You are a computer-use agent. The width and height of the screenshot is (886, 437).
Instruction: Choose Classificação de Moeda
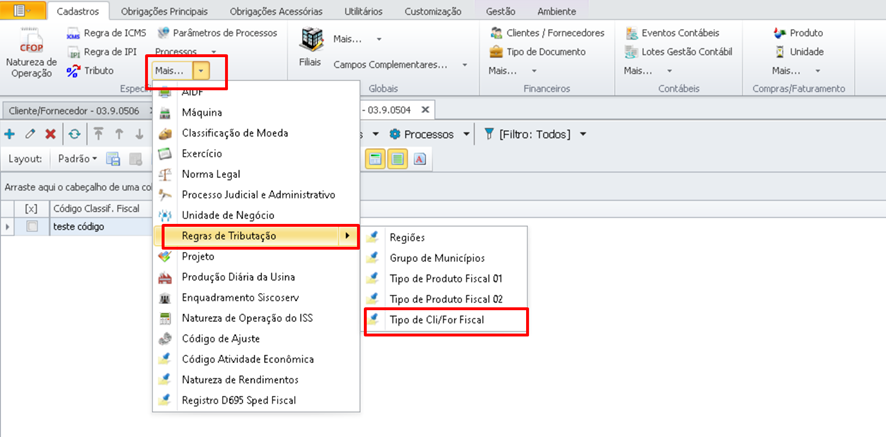(x=235, y=133)
